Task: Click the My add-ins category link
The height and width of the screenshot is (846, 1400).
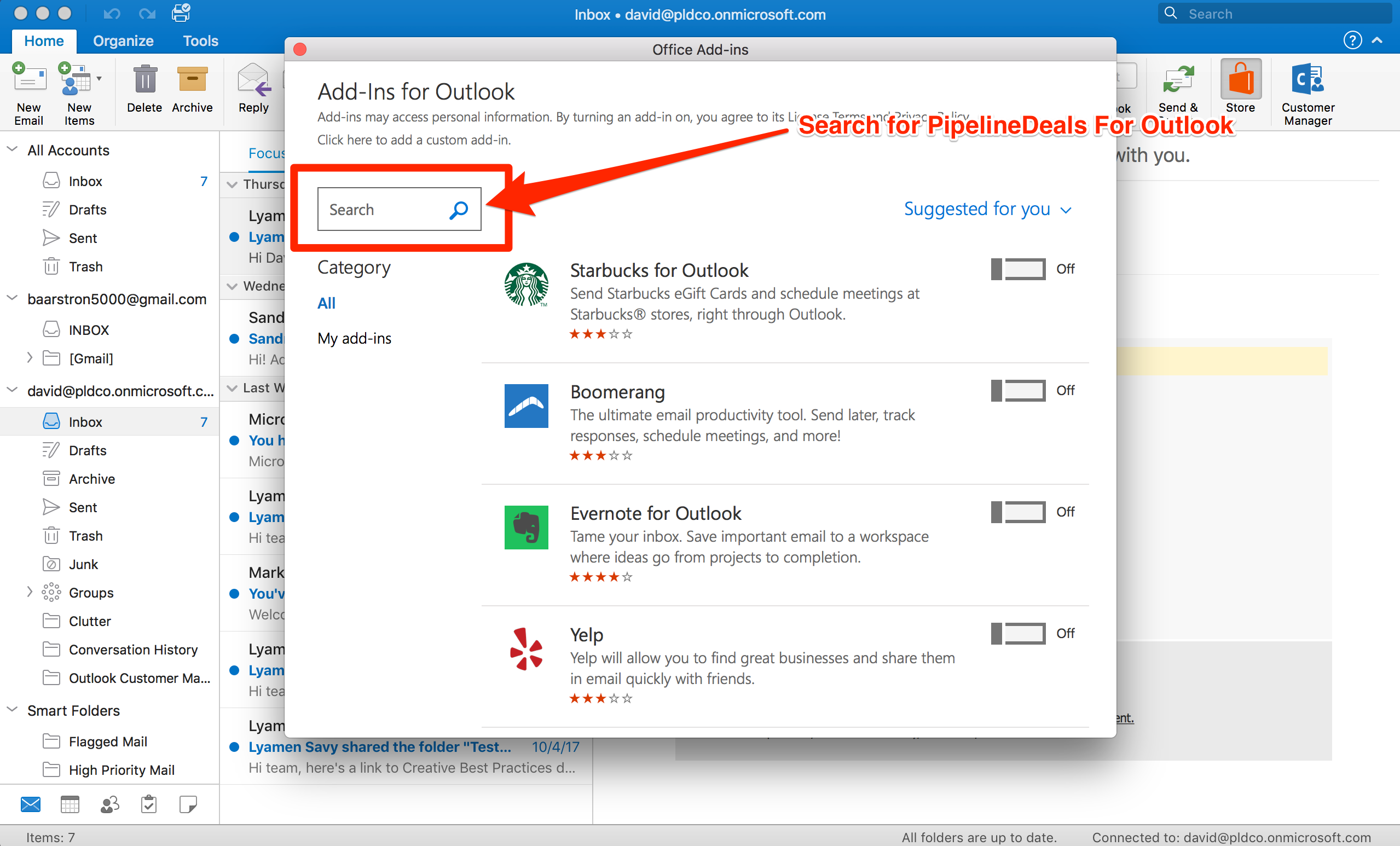Action: (353, 337)
